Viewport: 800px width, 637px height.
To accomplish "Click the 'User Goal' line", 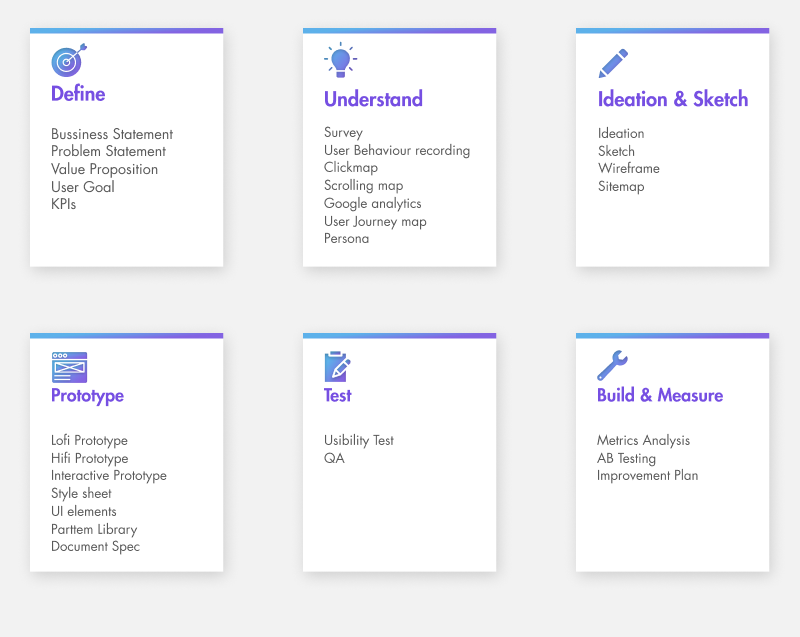I will click(x=83, y=187).
